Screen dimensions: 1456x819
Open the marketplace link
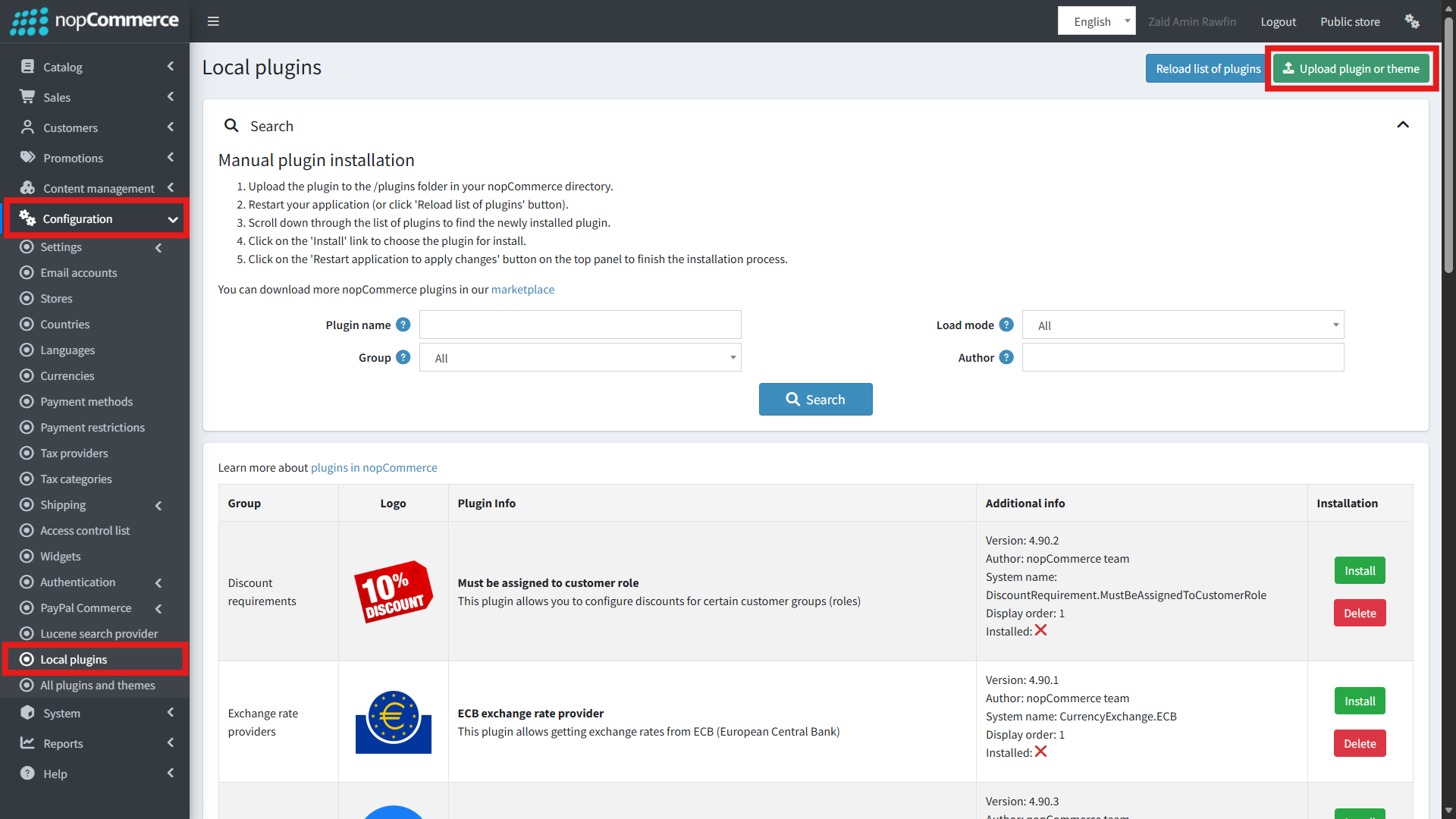point(522,289)
